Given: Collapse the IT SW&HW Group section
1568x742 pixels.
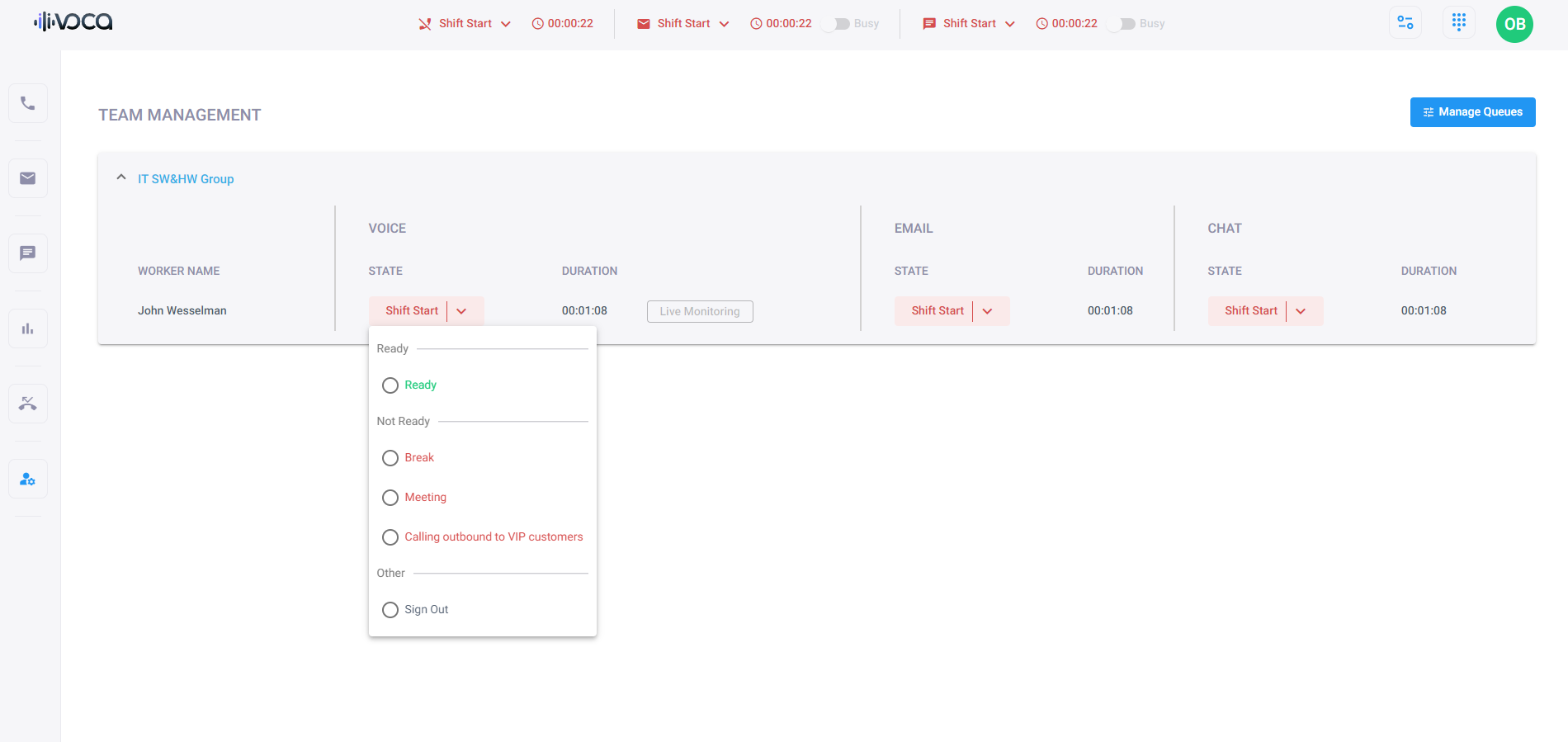Looking at the screenshot, I should click(121, 178).
